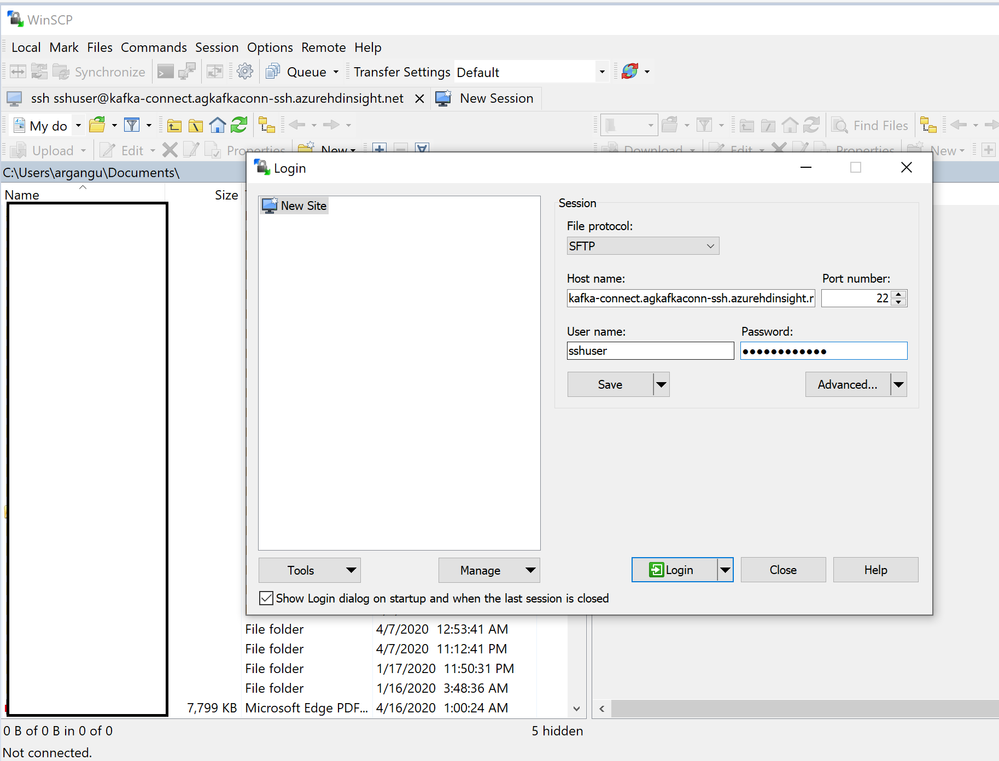Select New Site in the site list
This screenshot has height=761, width=999.
pos(294,205)
